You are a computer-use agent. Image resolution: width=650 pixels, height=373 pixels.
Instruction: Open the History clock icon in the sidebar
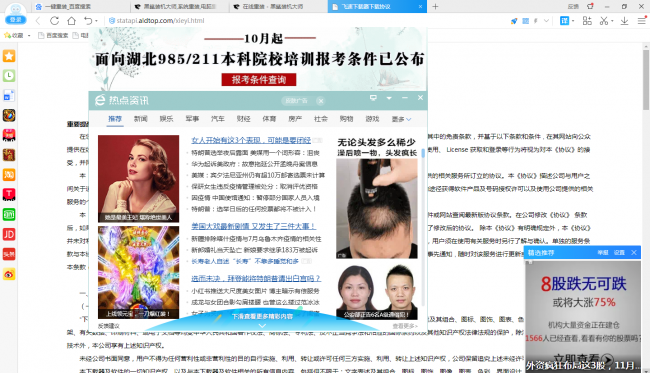point(9,76)
